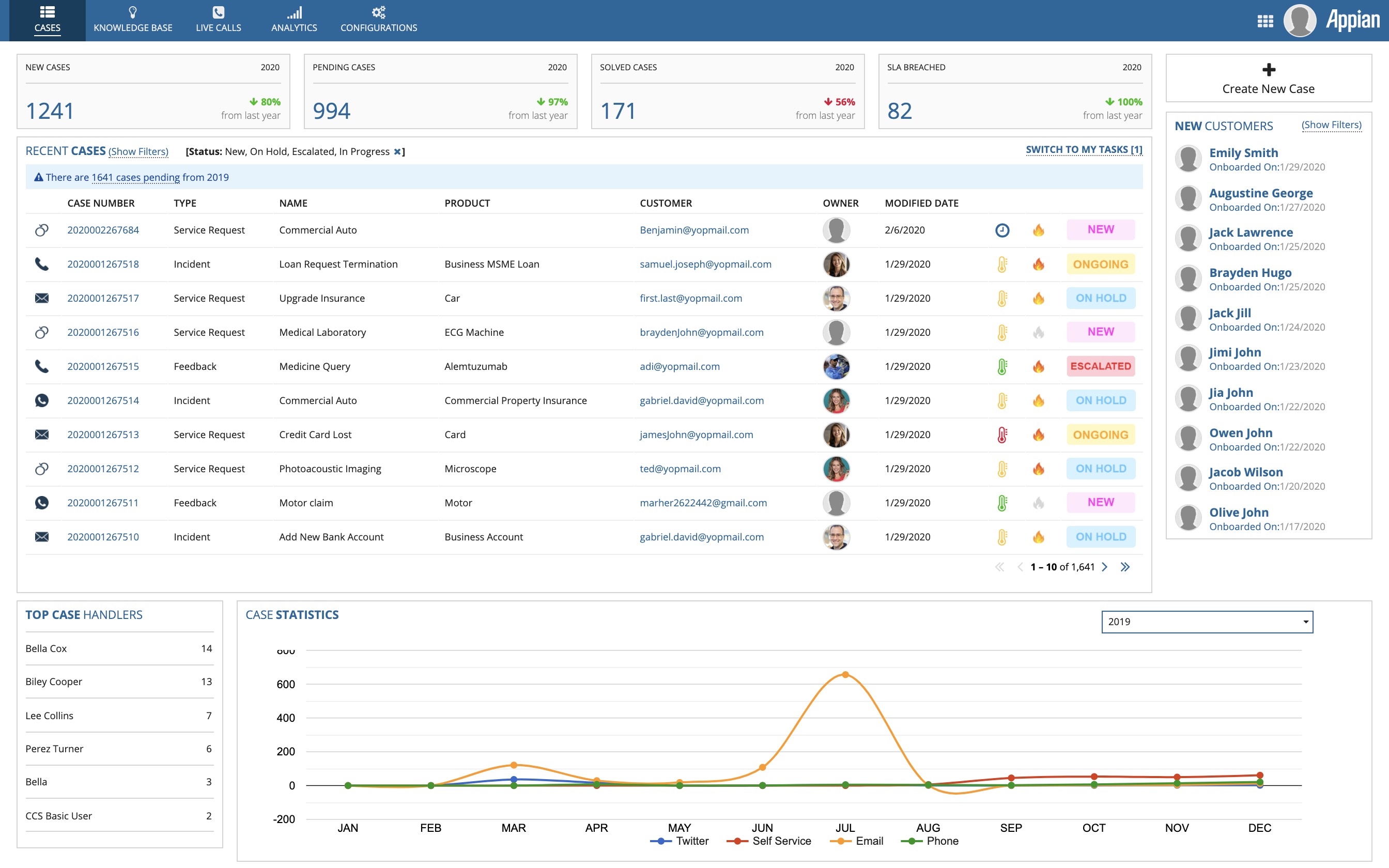Open the 2019 year dropdown in Case Statistics
This screenshot has height=868, width=1389.
coord(1206,622)
